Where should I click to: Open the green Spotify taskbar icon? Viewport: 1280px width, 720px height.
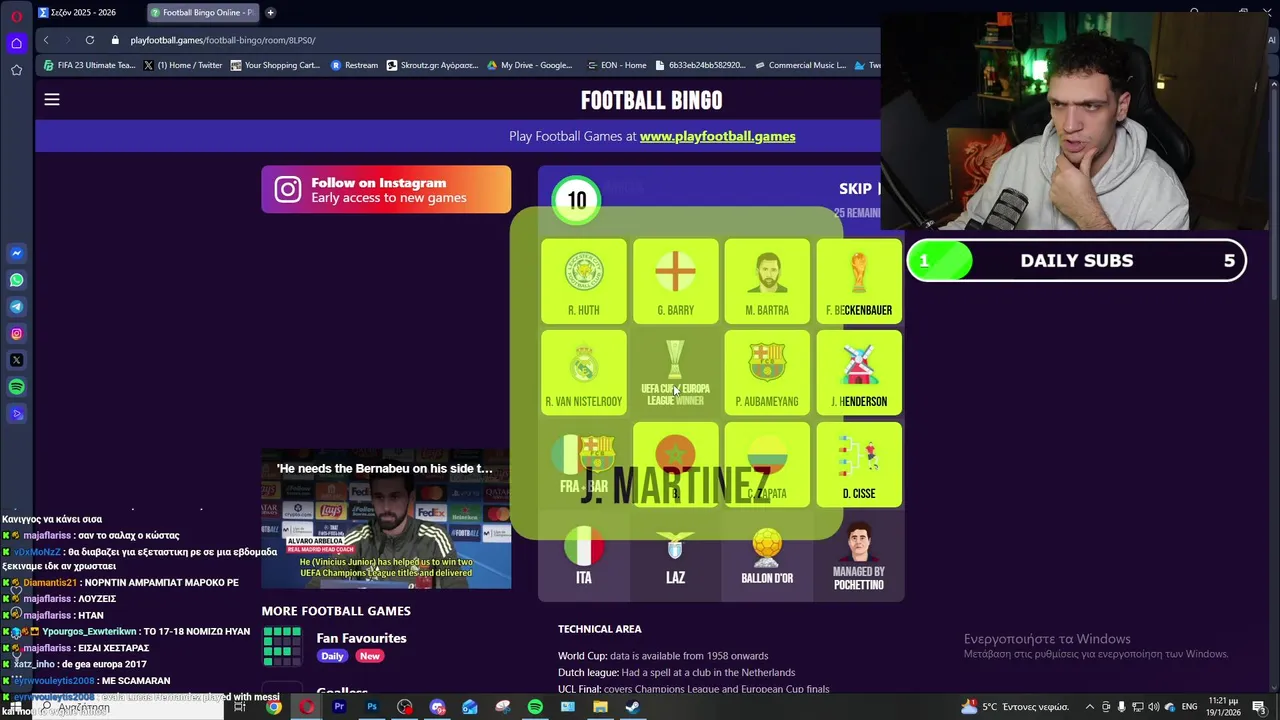pos(535,707)
